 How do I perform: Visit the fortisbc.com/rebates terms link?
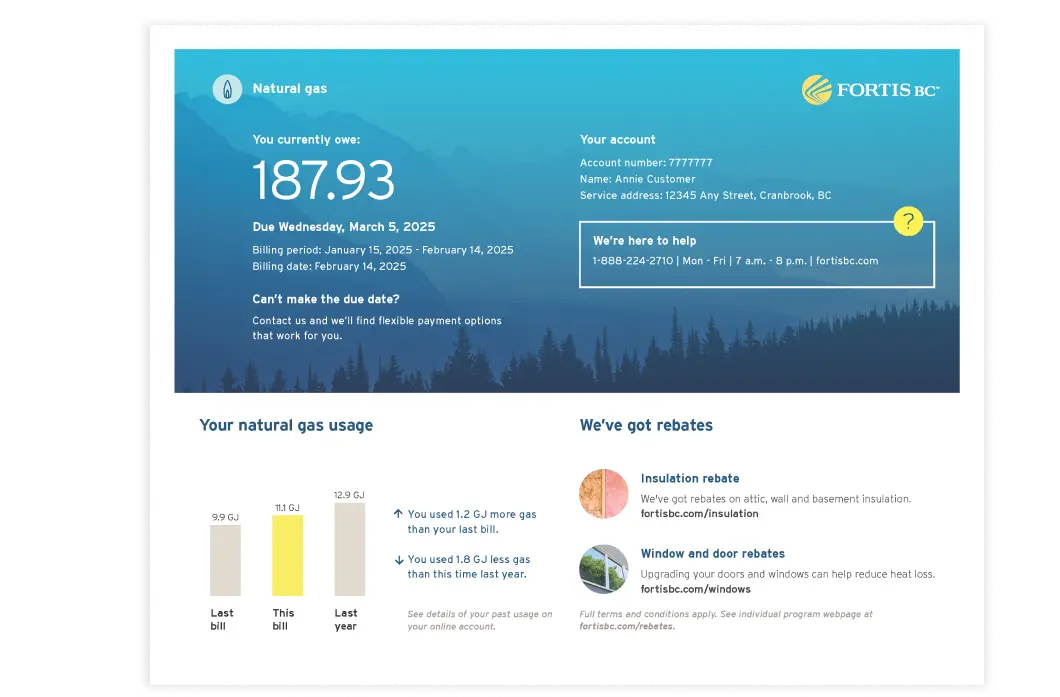click(x=626, y=627)
